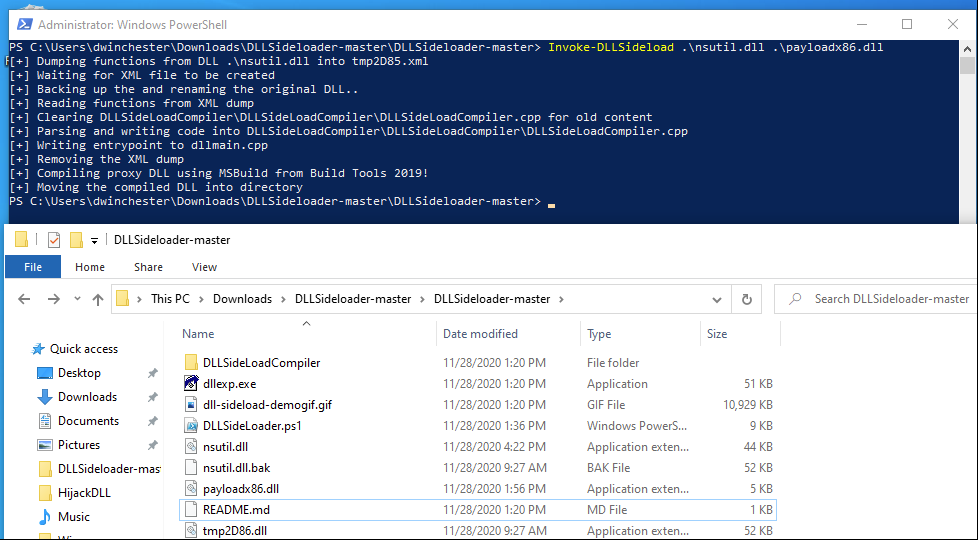This screenshot has height=540, width=978.
Task: Click the pin icon next to Desktop
Action: pos(152,373)
